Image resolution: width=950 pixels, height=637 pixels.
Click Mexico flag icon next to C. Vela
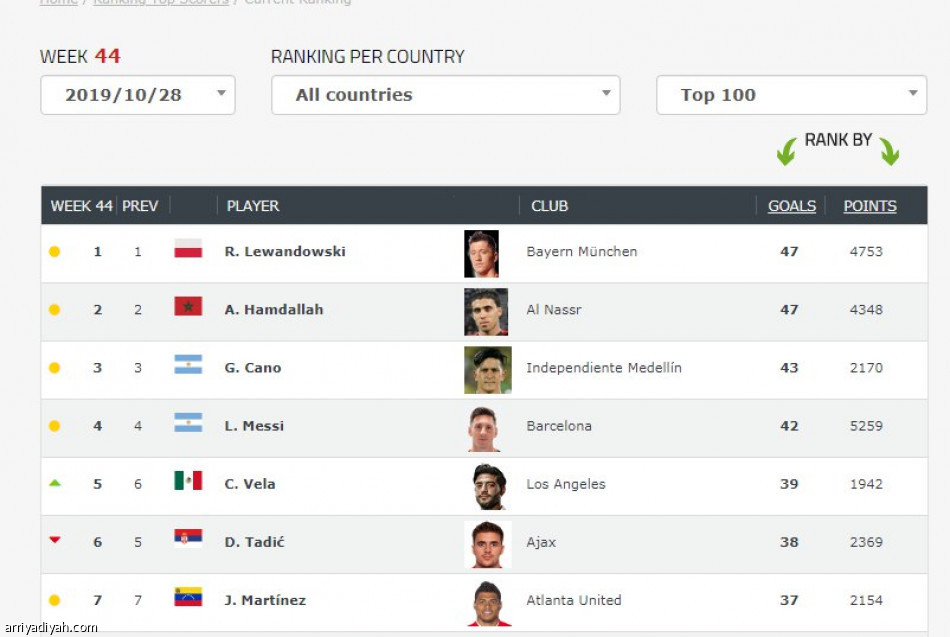[x=188, y=481]
